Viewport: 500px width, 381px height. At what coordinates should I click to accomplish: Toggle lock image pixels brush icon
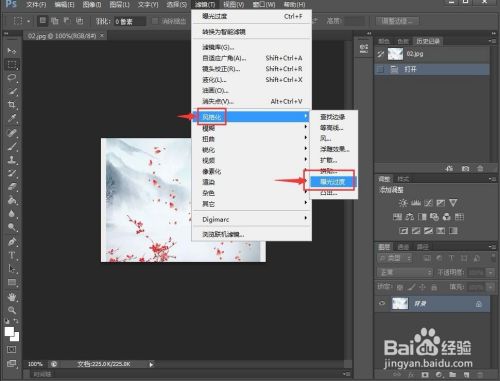click(x=412, y=287)
